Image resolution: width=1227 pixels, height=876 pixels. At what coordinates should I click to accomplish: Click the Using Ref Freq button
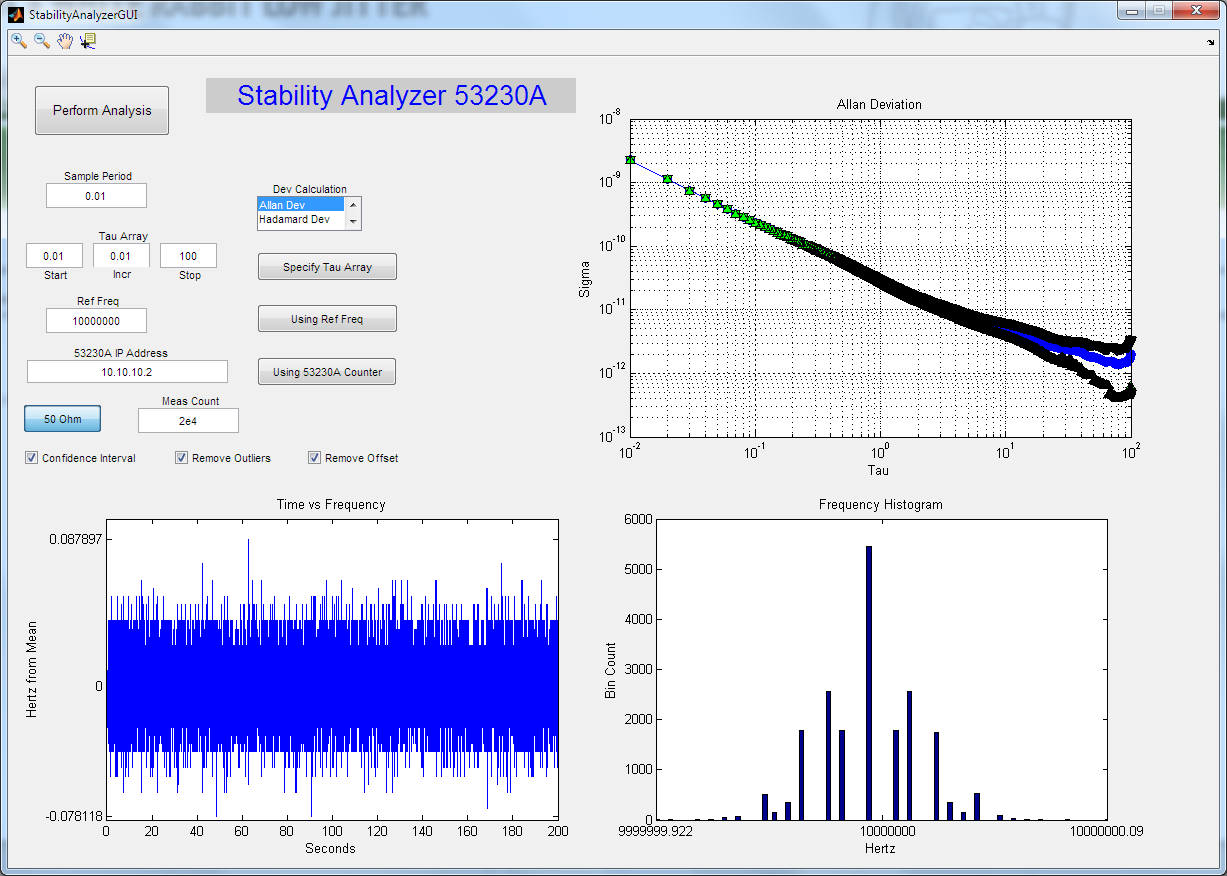tap(327, 319)
